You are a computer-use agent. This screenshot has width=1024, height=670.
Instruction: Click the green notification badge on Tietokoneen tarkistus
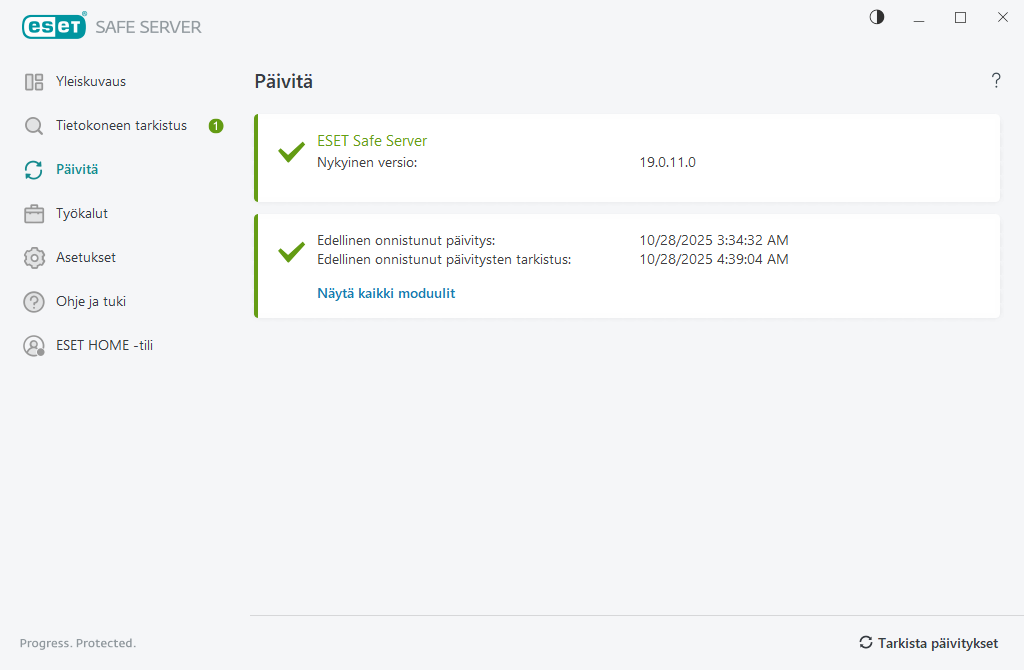click(216, 126)
